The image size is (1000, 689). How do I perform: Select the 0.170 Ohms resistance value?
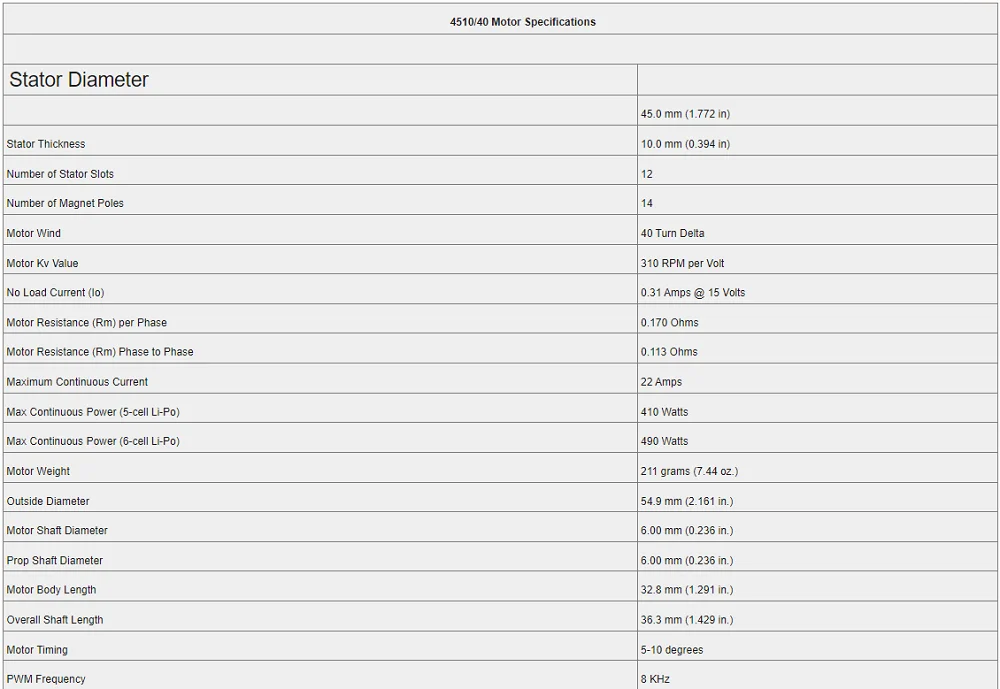tap(670, 323)
